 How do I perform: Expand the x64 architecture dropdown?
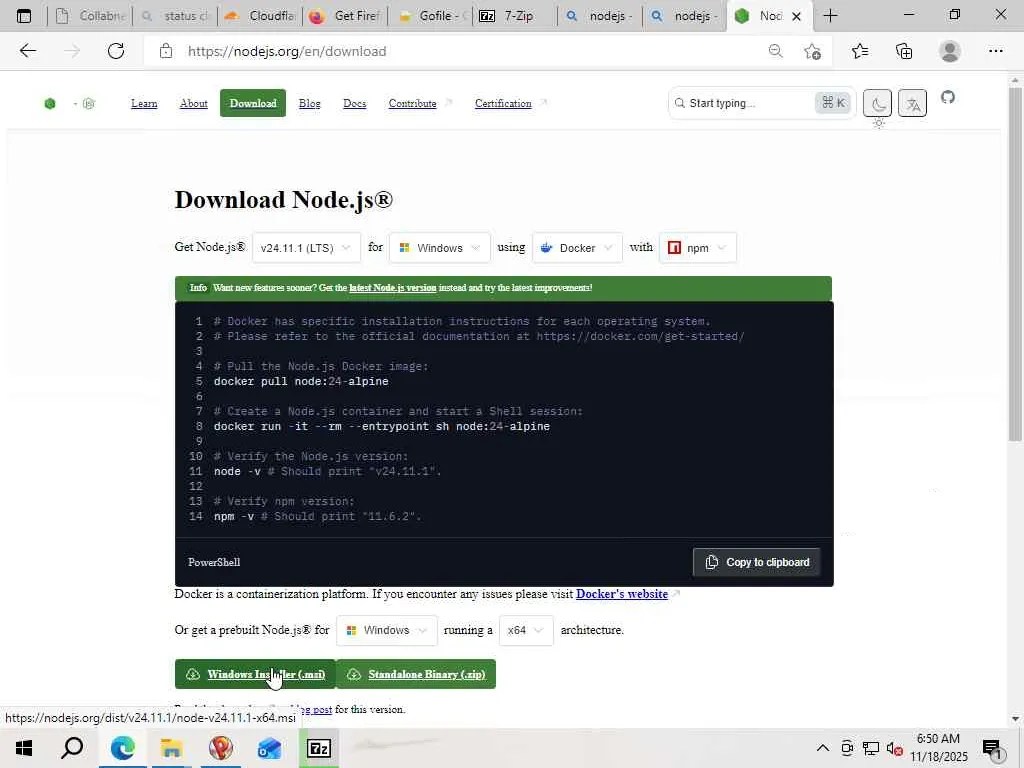(x=526, y=630)
